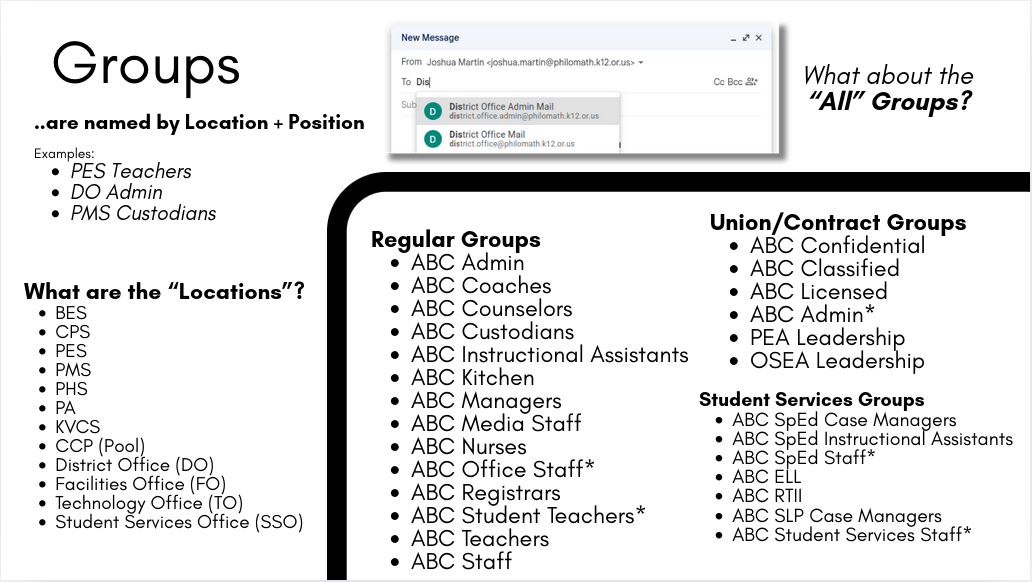This screenshot has height=582, width=1032.
Task: Click the pop-out full-screen icon in New Message
Action: point(746,38)
